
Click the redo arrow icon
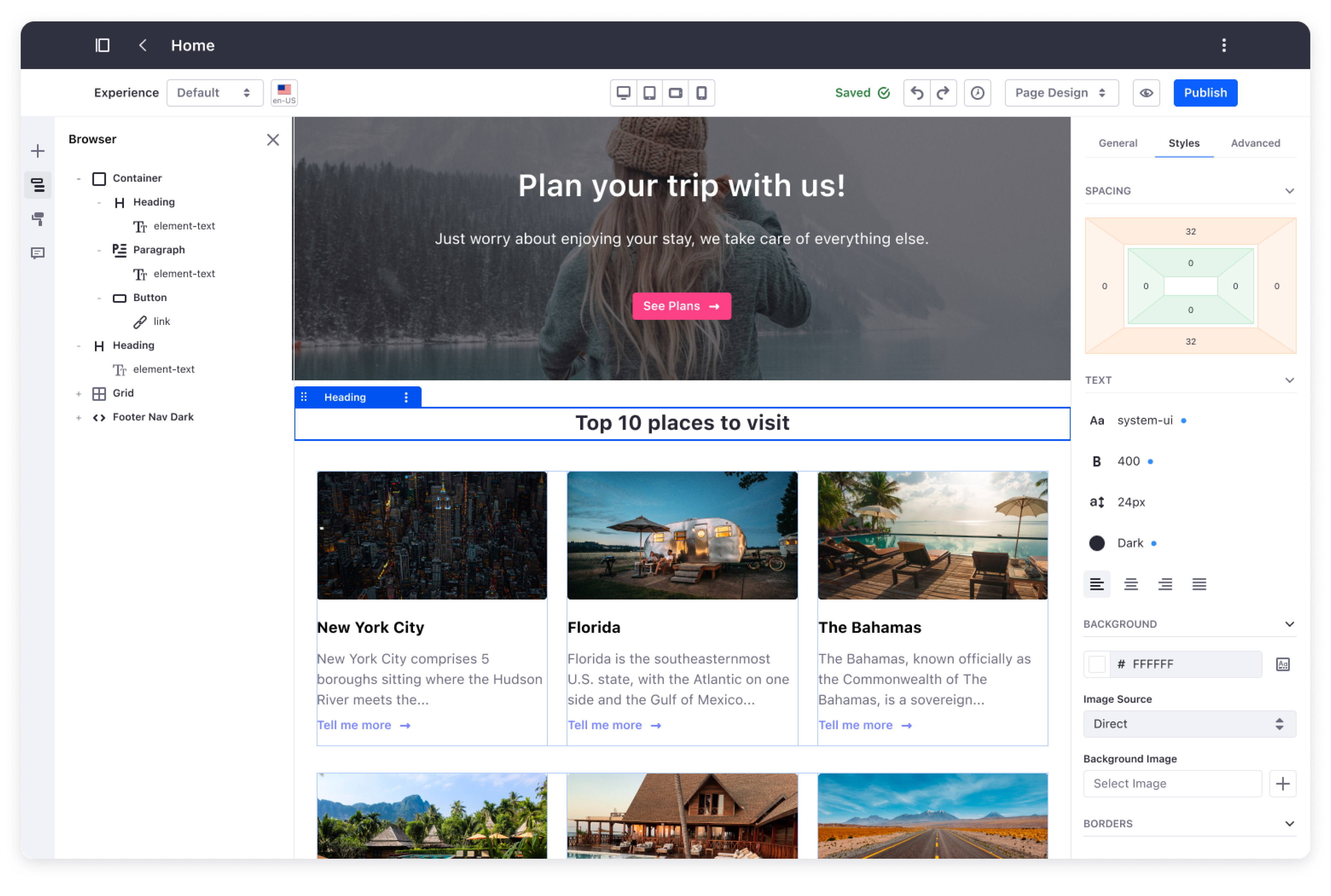(943, 92)
